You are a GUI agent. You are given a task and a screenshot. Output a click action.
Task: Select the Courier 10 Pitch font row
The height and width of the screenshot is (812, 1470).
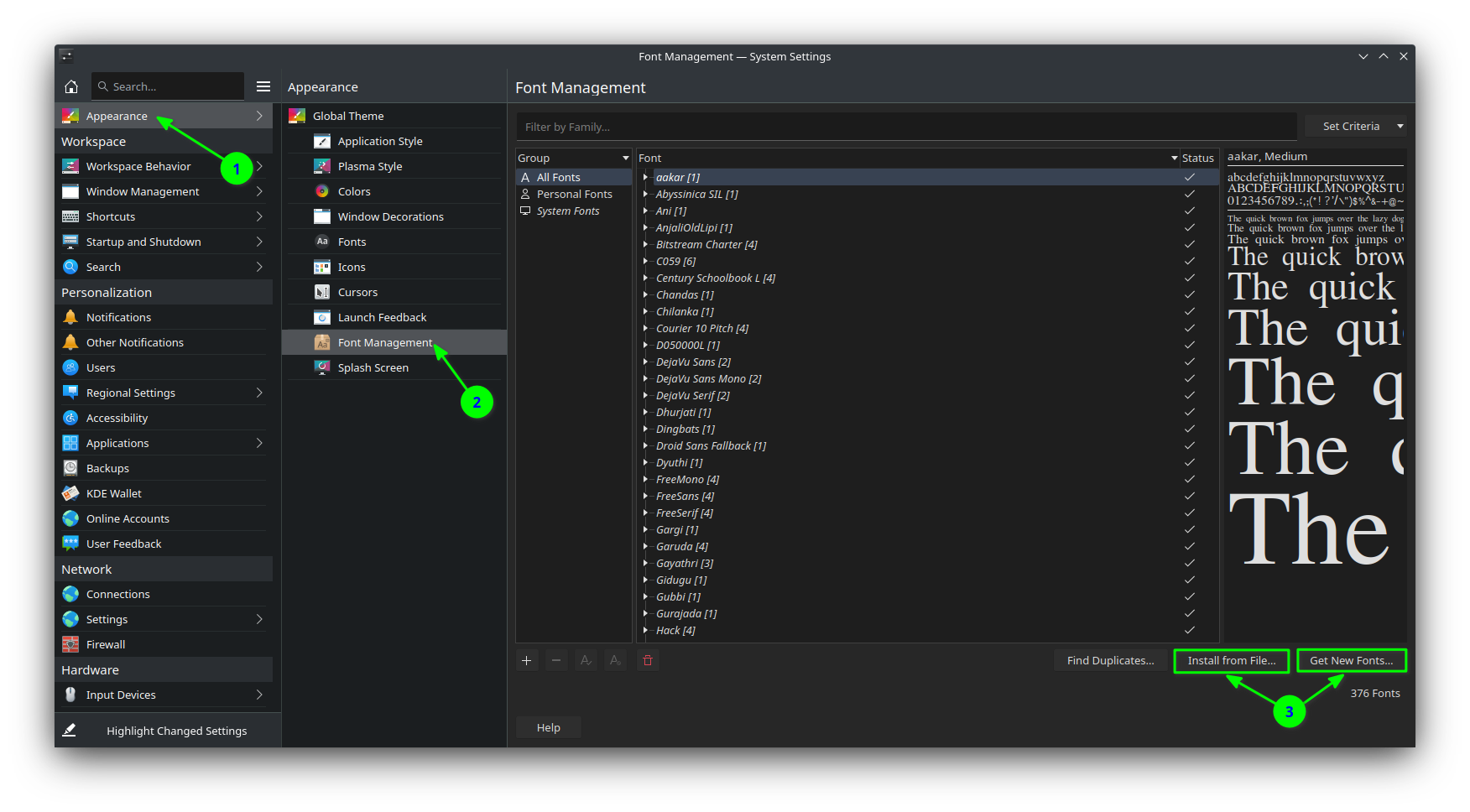tap(927, 328)
